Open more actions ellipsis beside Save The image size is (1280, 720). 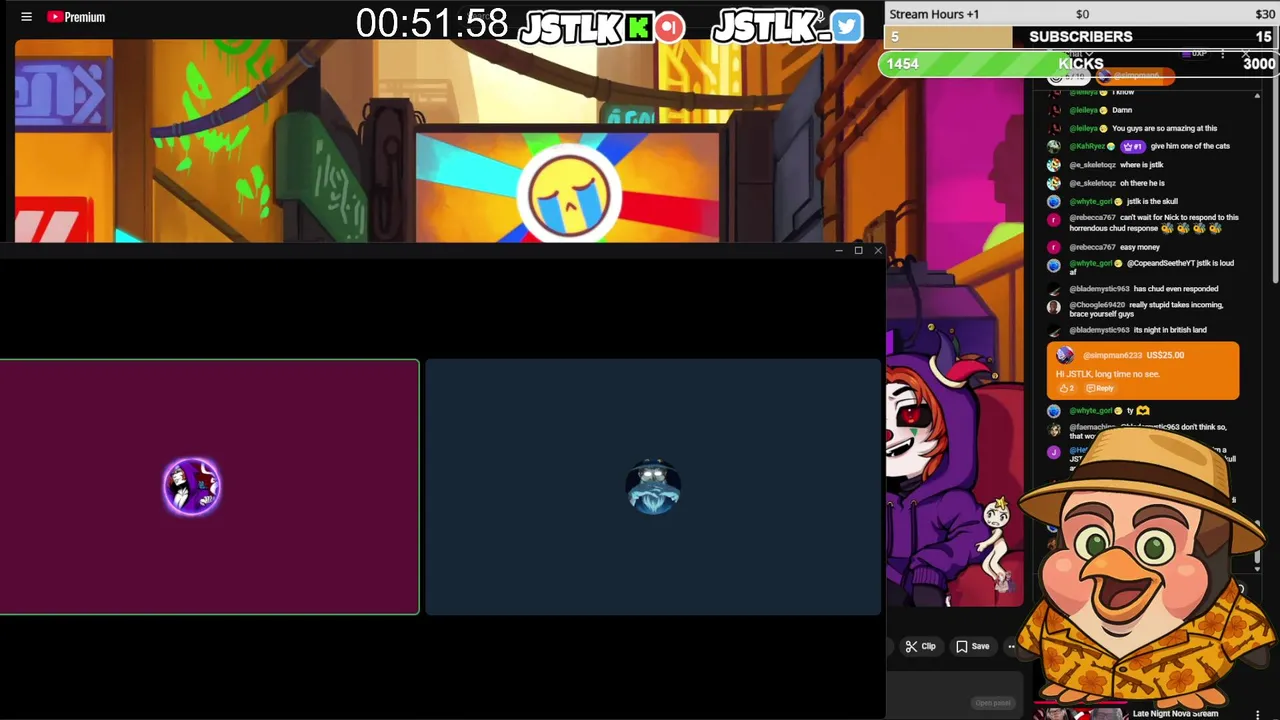(1011, 647)
